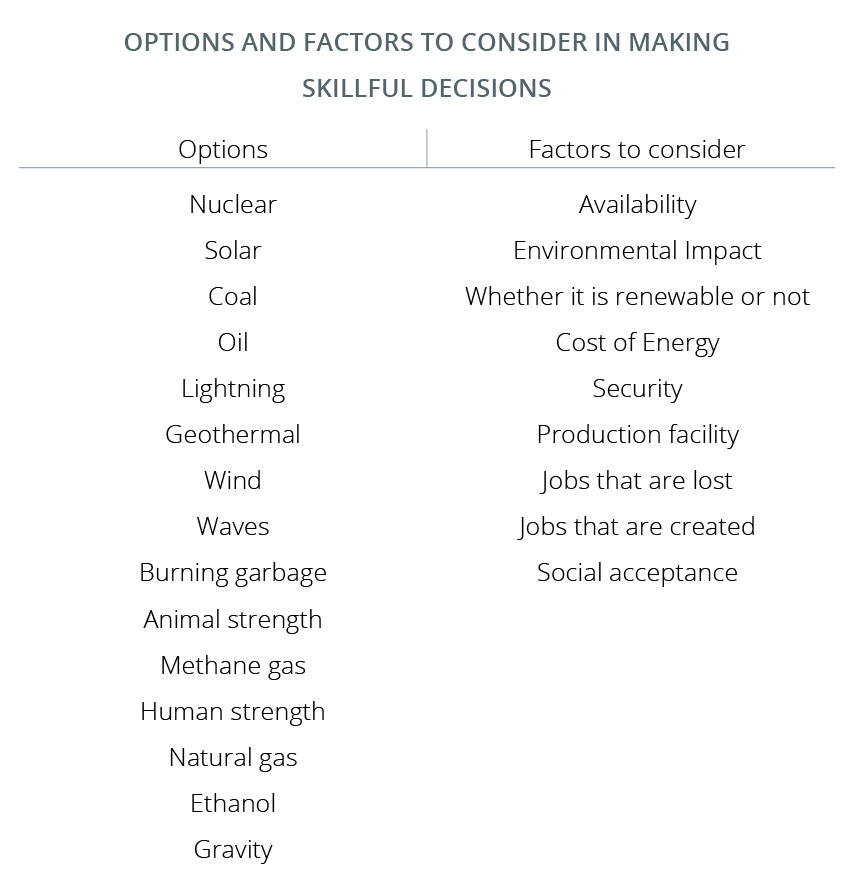Image resolution: width=852 pixels, height=886 pixels.
Task: Select the 'Cost of Energy' factor
Action: click(637, 343)
